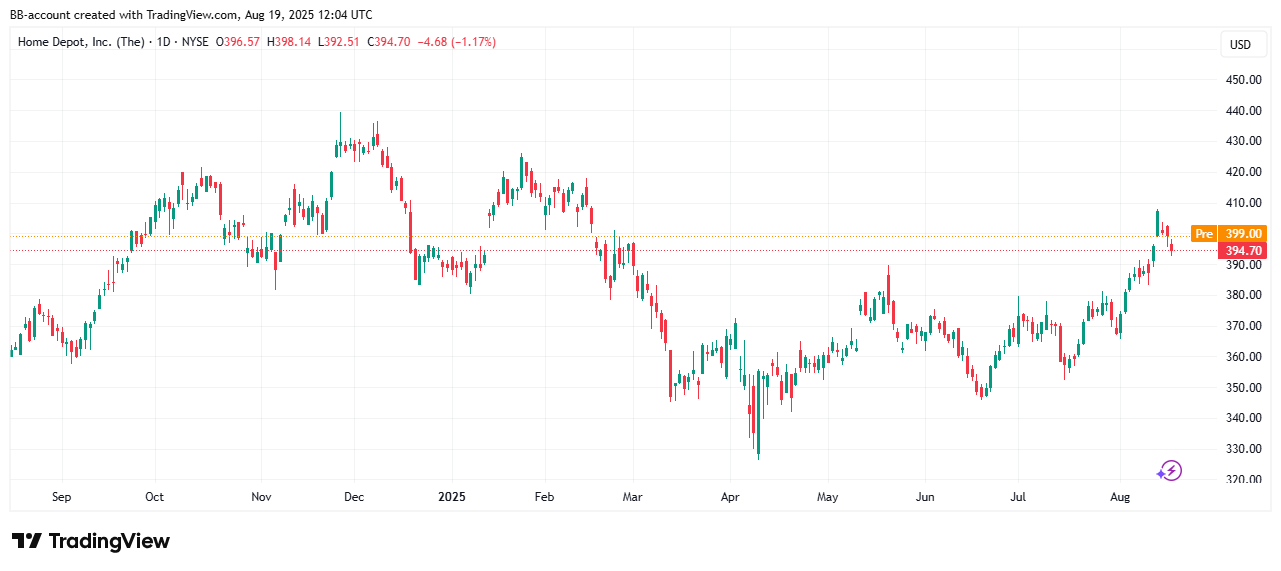
Task: Click the purple lightning bolt icon
Action: click(1170, 470)
